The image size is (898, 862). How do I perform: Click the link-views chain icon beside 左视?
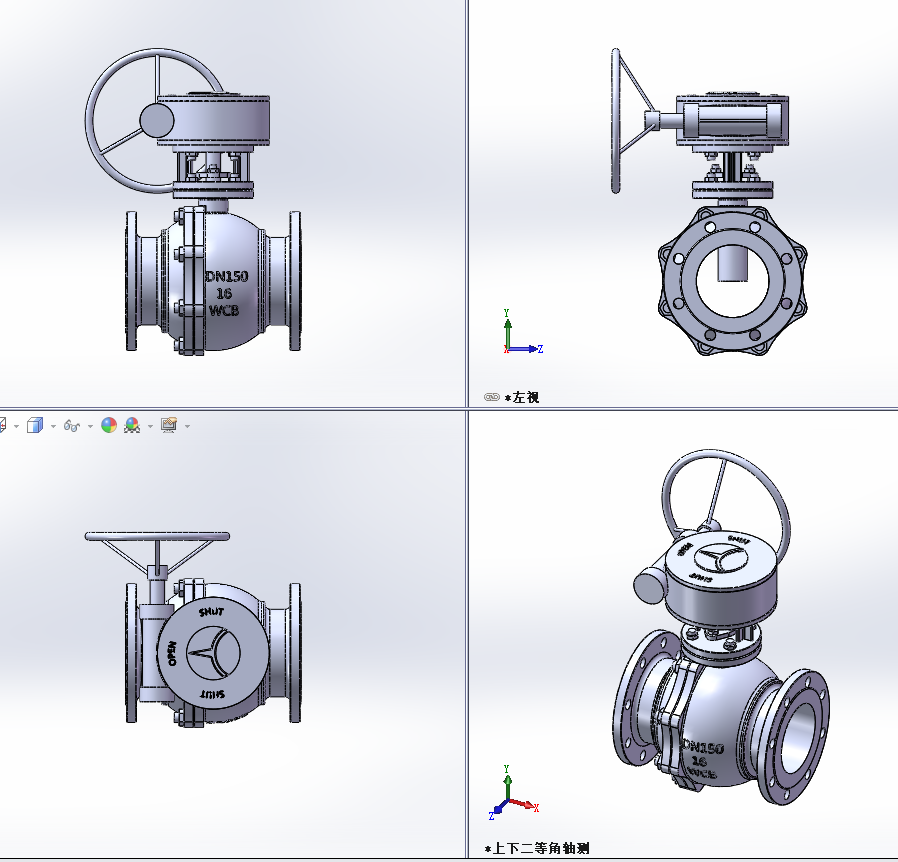tap(491, 397)
